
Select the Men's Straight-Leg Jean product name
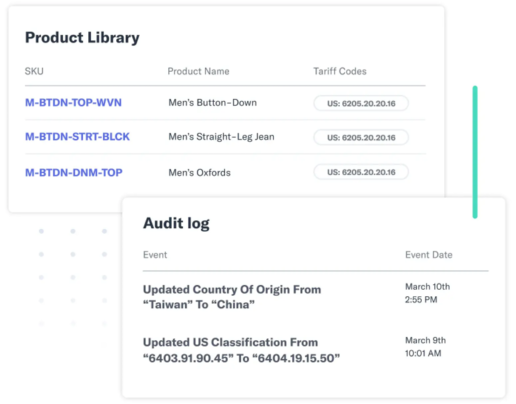click(221, 137)
